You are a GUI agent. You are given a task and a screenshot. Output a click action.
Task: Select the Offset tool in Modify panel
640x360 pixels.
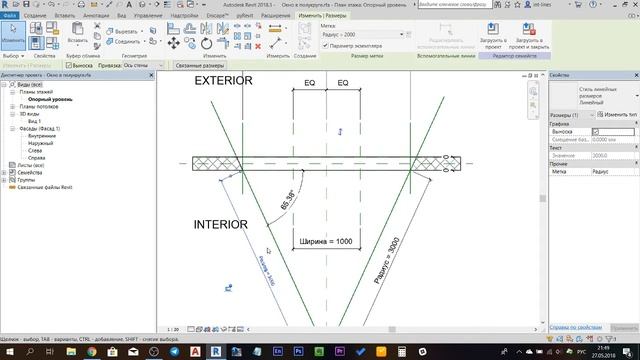coord(189,29)
